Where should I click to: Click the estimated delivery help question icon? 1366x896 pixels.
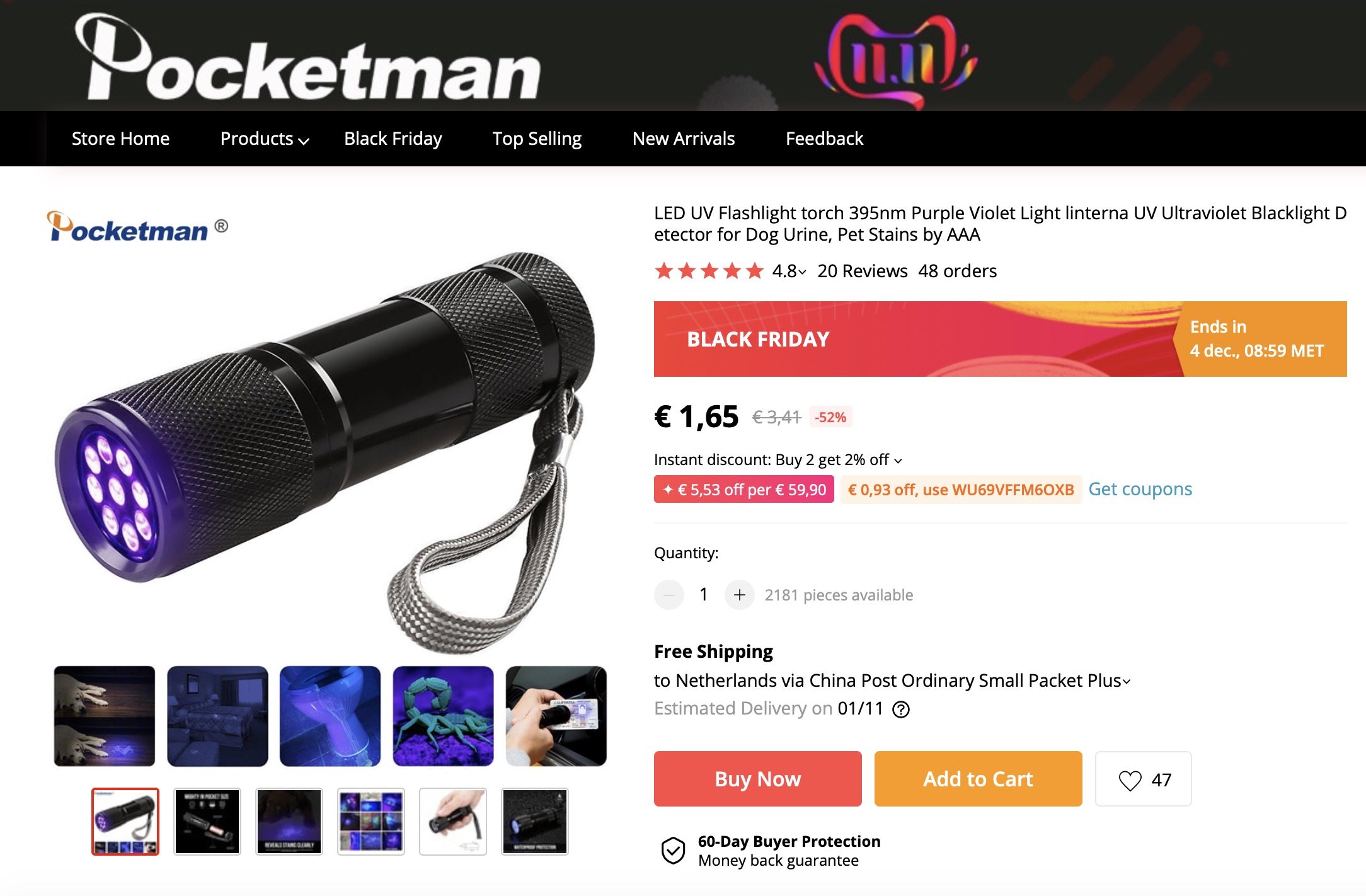coord(901,709)
